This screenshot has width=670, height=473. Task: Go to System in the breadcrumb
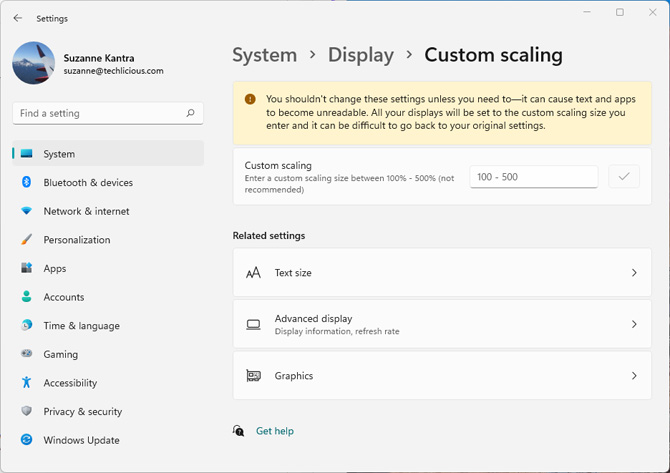tap(264, 55)
